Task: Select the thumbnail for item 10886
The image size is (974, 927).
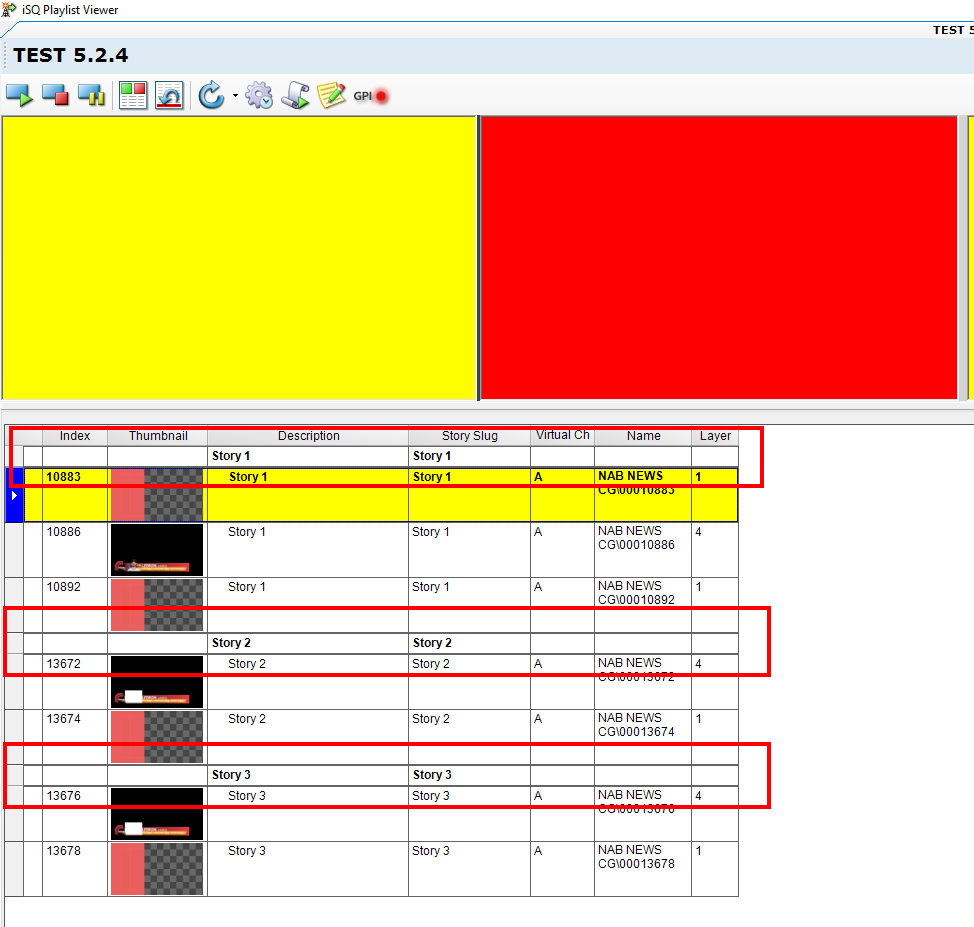Action: (157, 549)
